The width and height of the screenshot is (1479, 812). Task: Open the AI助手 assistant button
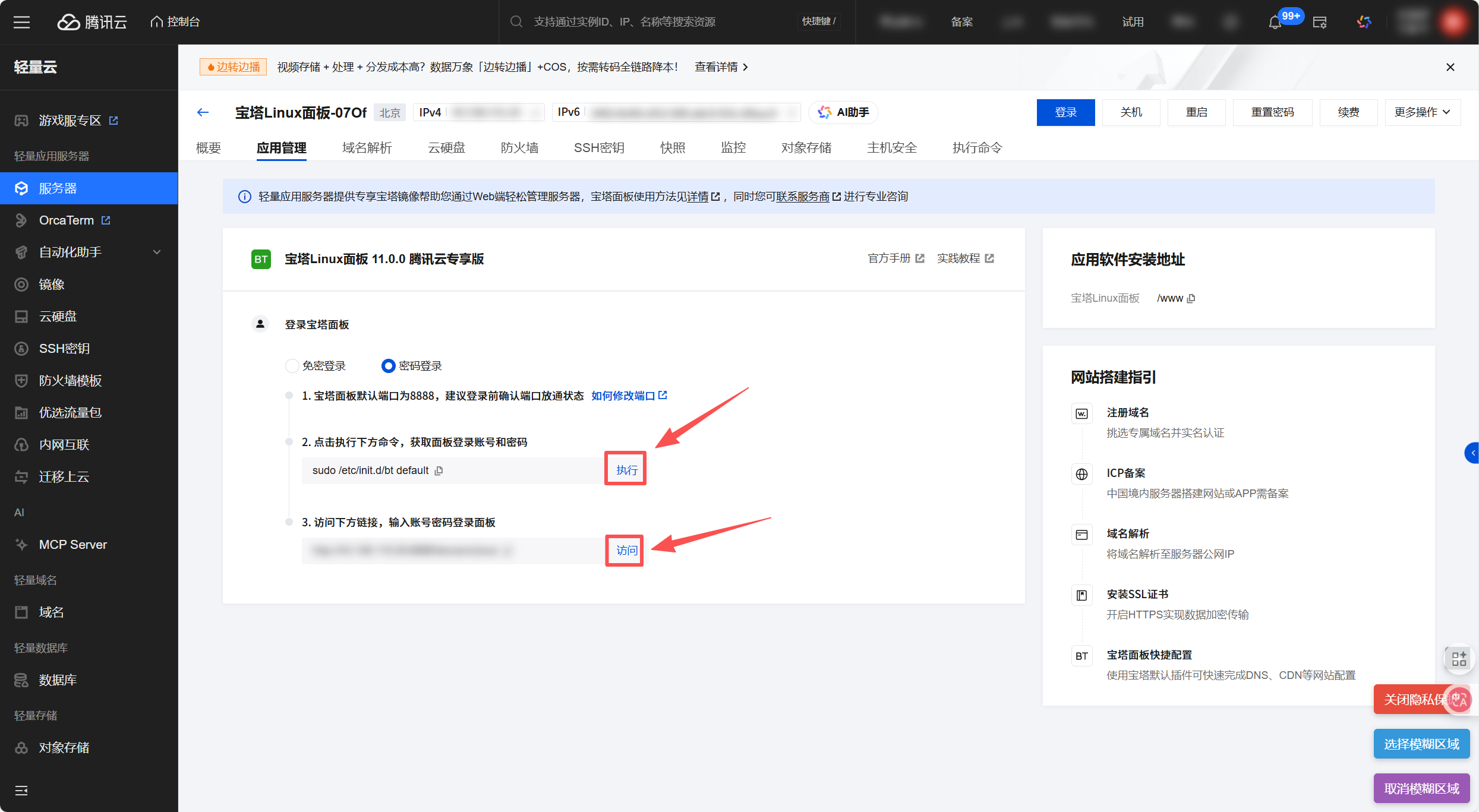tap(843, 112)
